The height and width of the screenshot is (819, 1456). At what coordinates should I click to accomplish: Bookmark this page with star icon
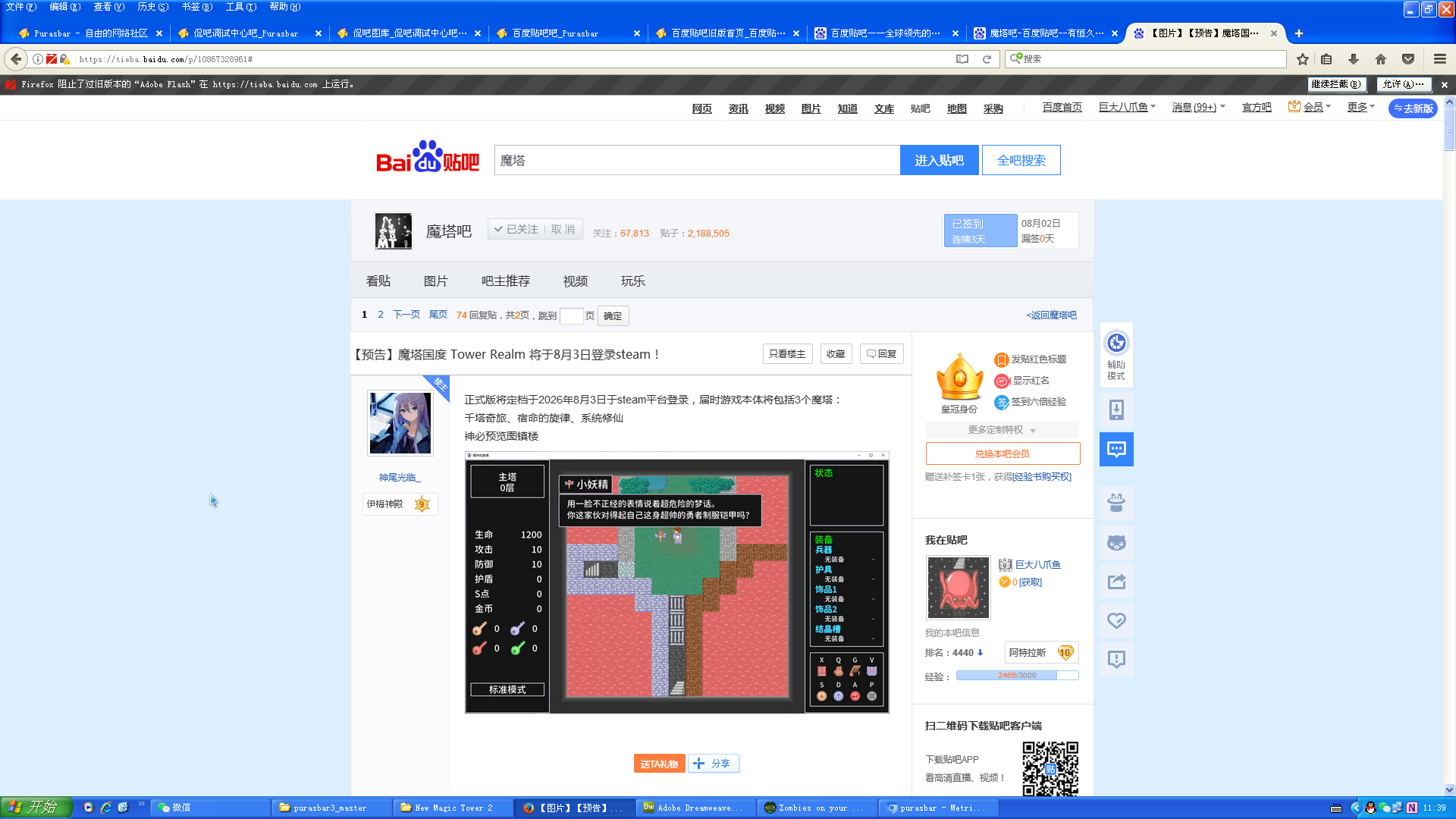pyautogui.click(x=1303, y=59)
